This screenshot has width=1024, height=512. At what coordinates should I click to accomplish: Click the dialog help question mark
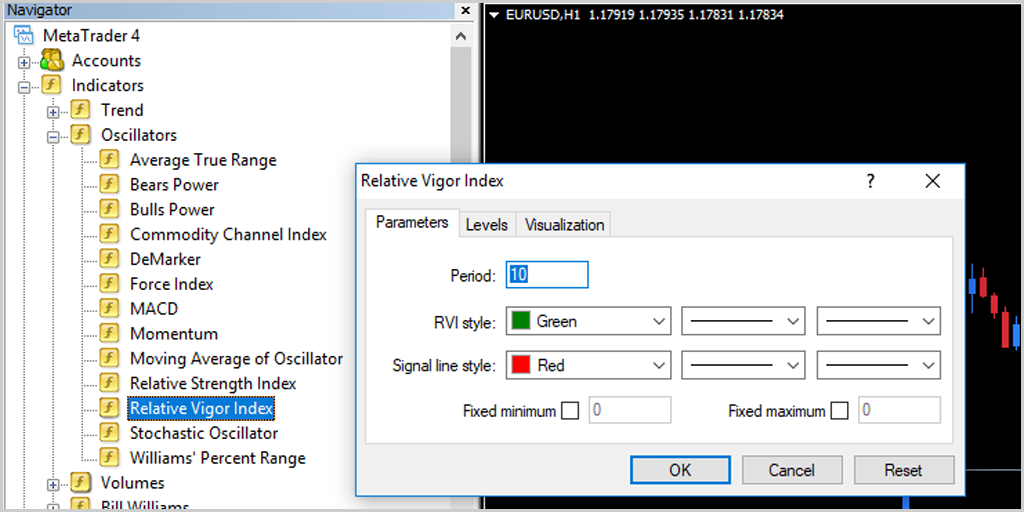[x=870, y=181]
